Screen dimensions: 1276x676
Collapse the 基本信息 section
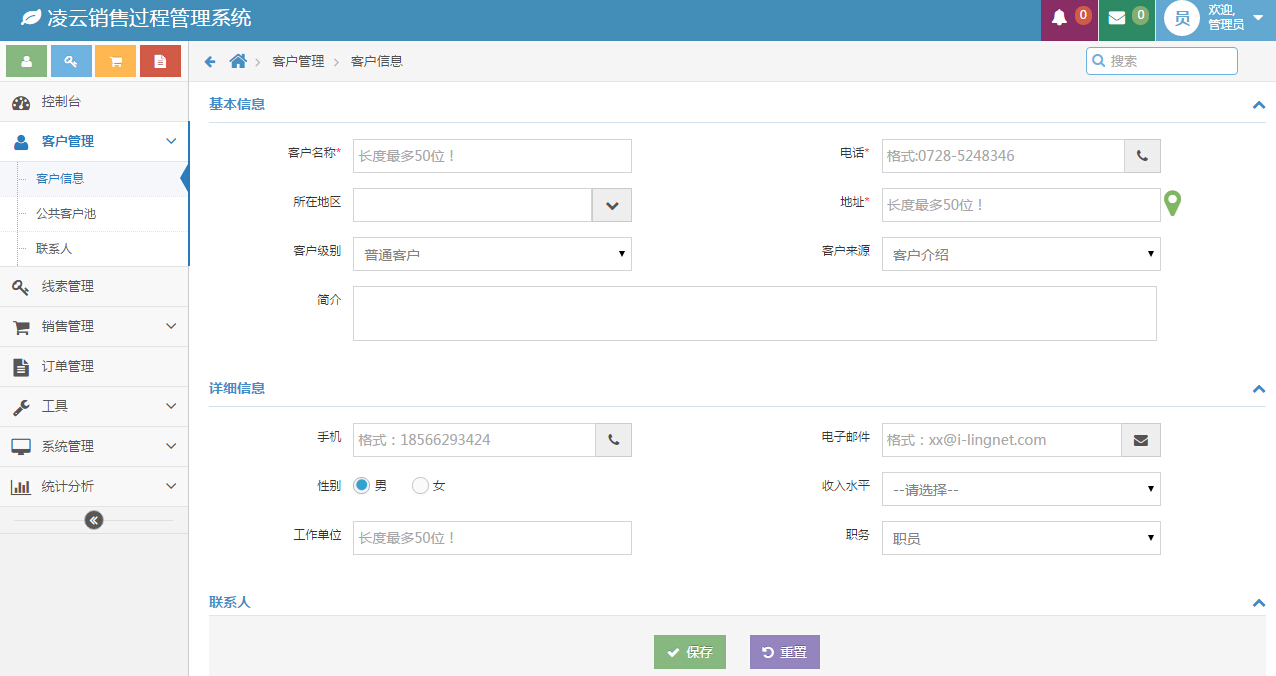(1259, 104)
